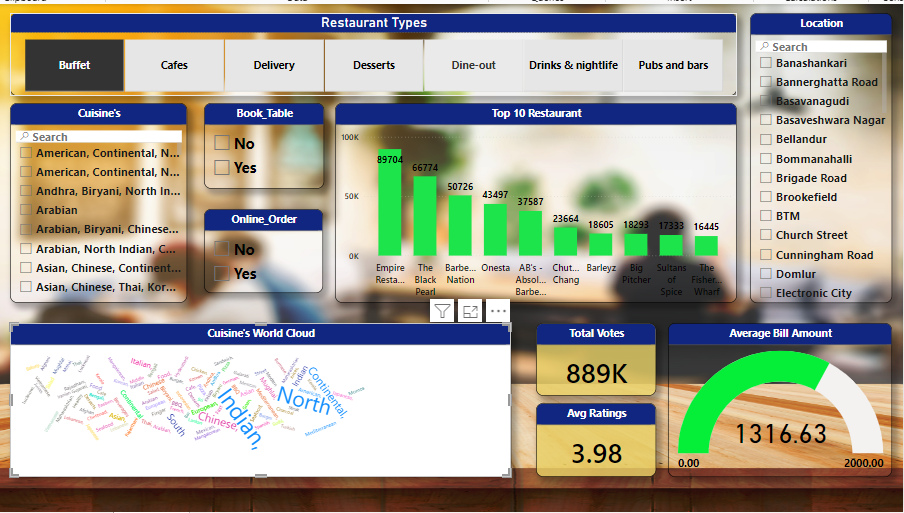Select the Desserts restaurant type button
This screenshot has height=513, width=904.
374,66
